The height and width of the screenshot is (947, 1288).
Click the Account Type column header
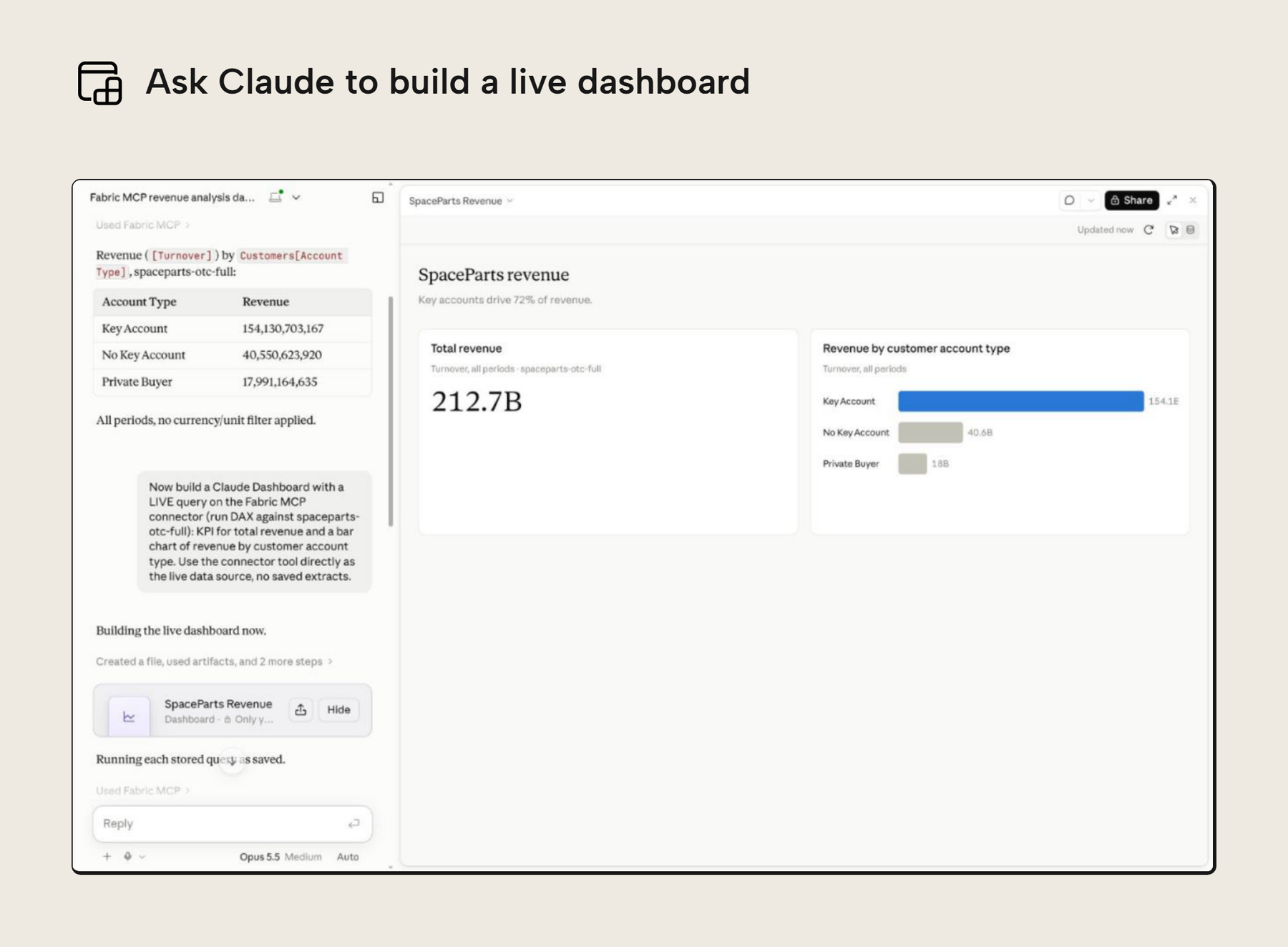139,302
